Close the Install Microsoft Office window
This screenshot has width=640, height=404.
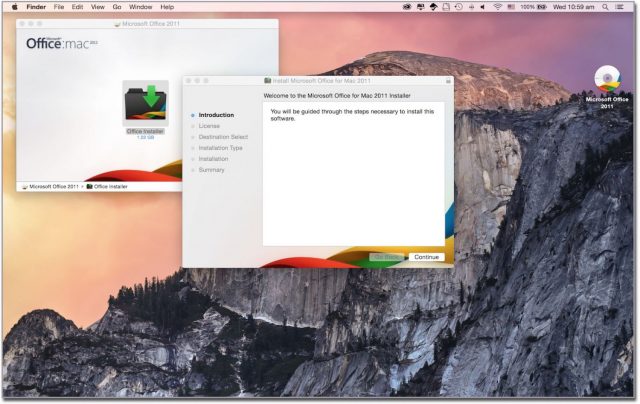coord(189,81)
